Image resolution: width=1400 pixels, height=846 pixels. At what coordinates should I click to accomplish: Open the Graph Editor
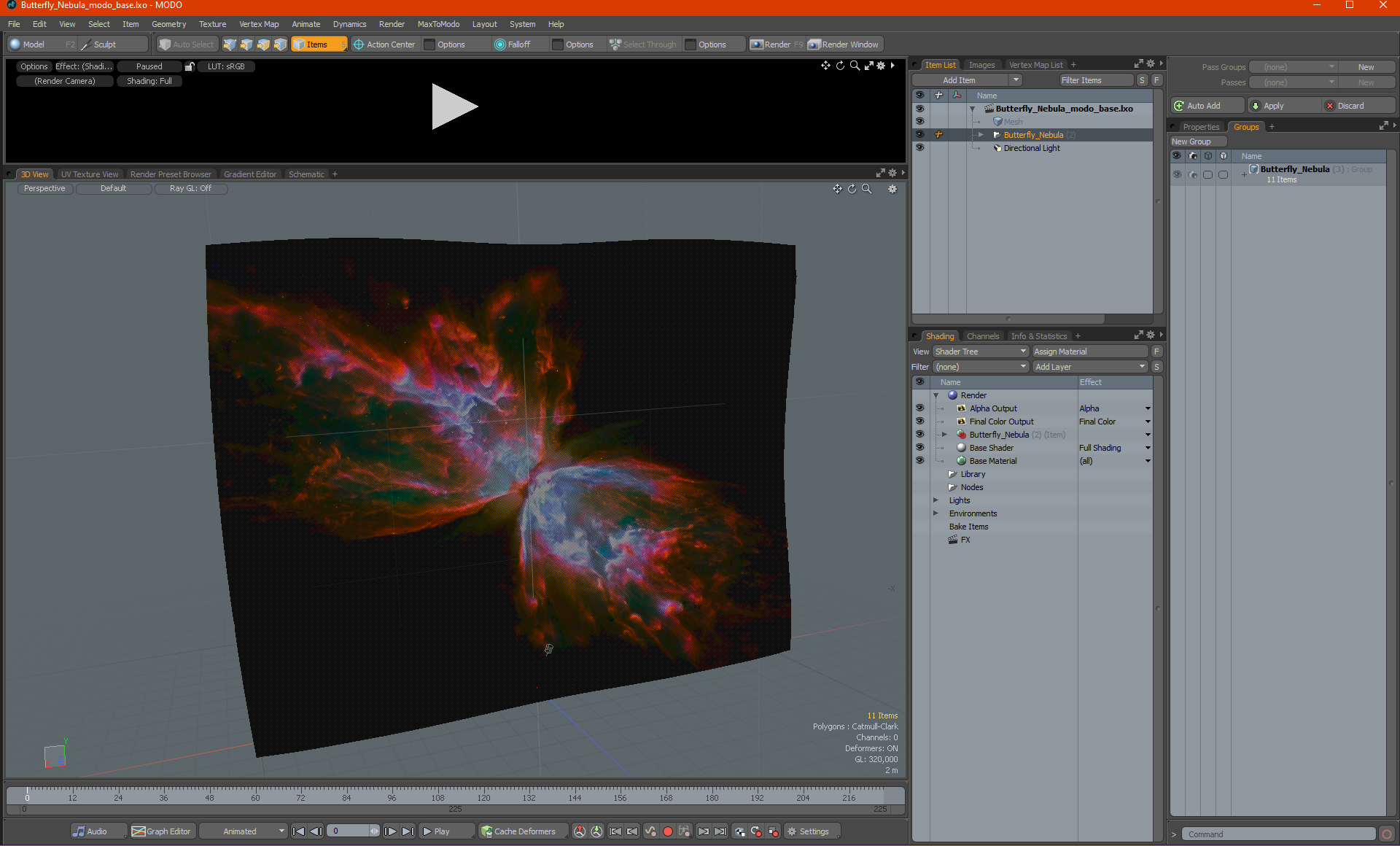(162, 831)
